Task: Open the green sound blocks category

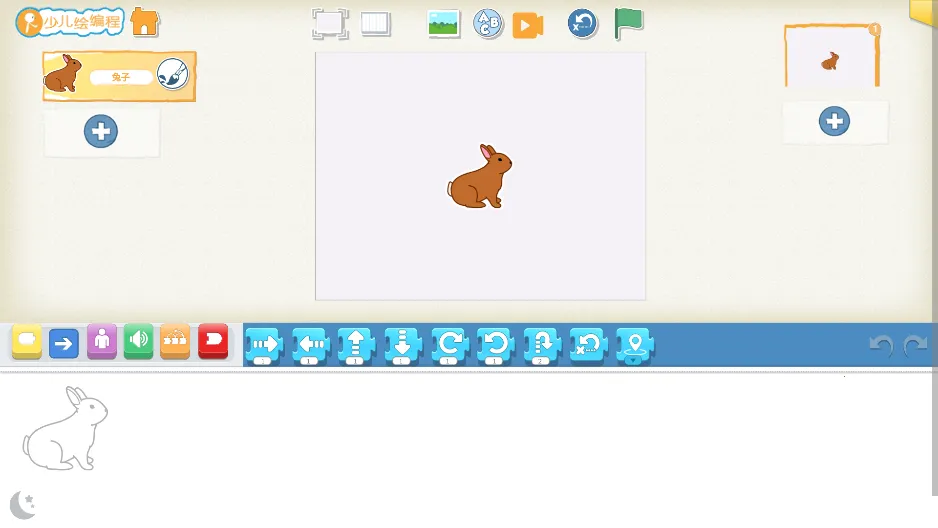Action: pos(138,341)
